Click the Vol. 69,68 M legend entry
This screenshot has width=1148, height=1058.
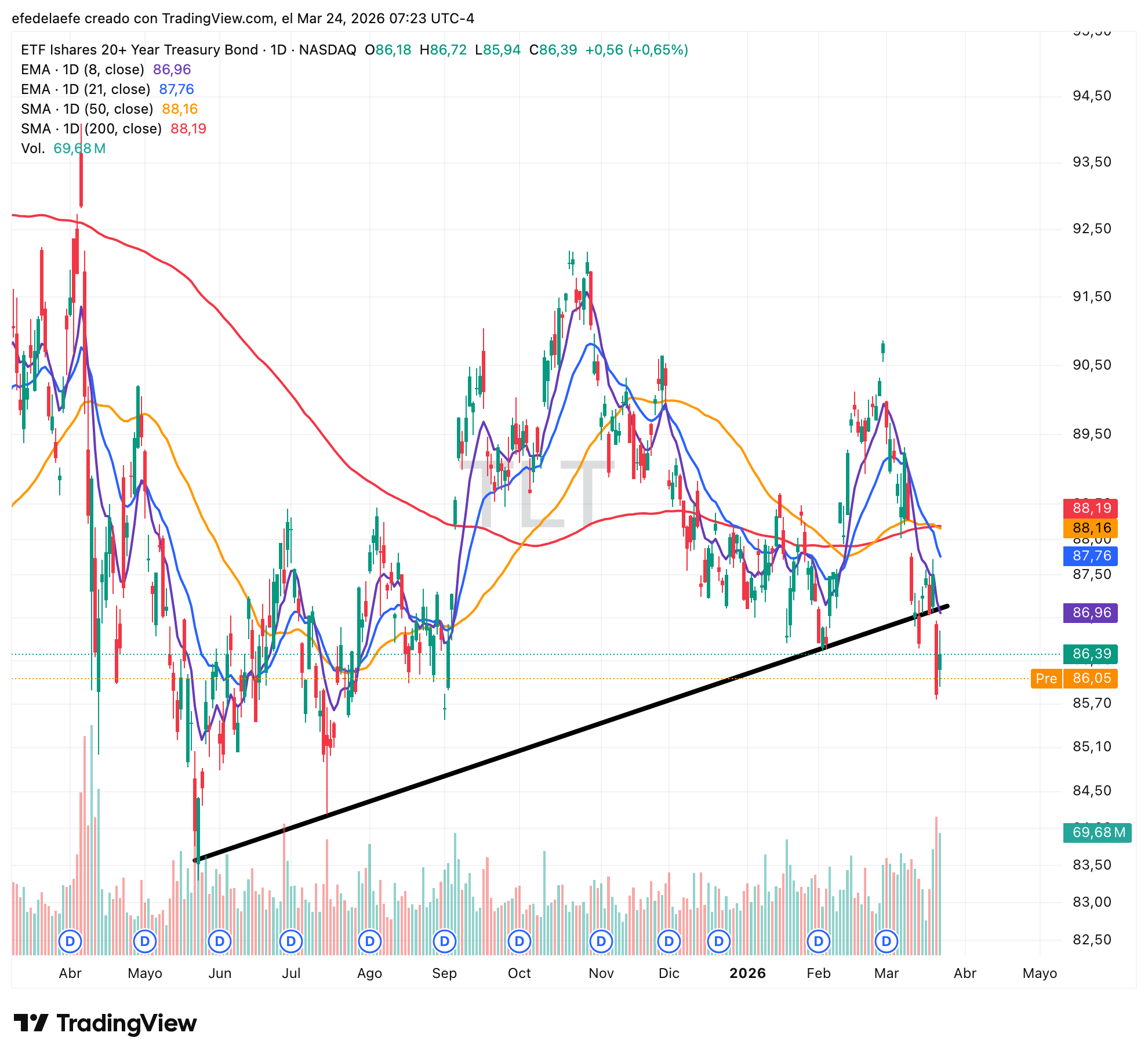point(63,148)
